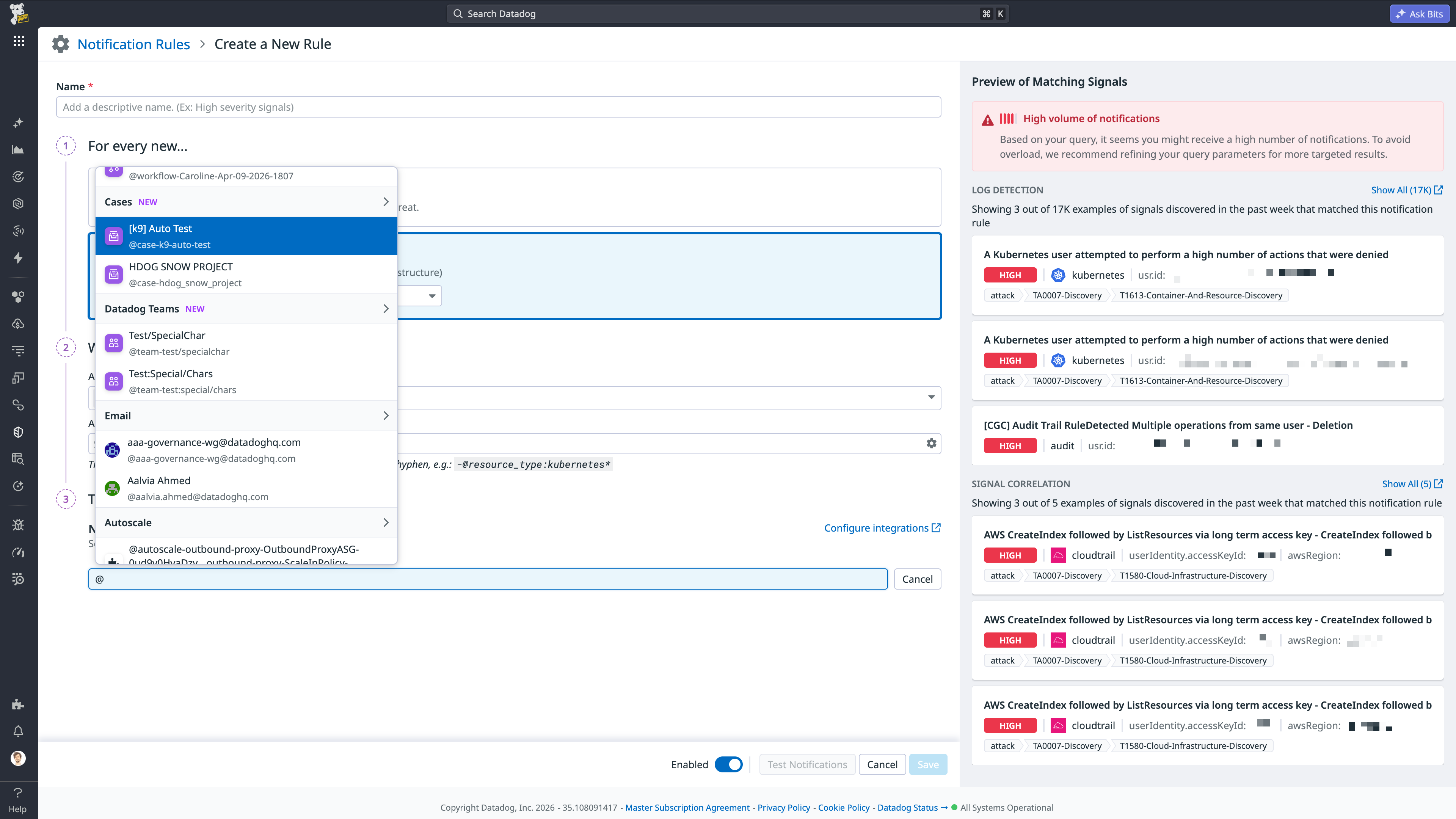Go back to Notification Rules breadcrumb
The image size is (1456, 819).
[133, 44]
